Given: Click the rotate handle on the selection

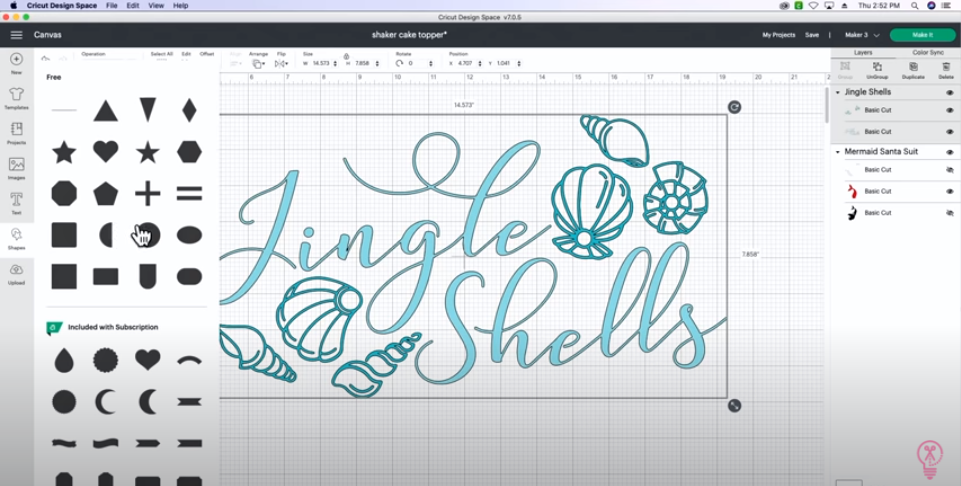Looking at the screenshot, I should coord(734,107).
